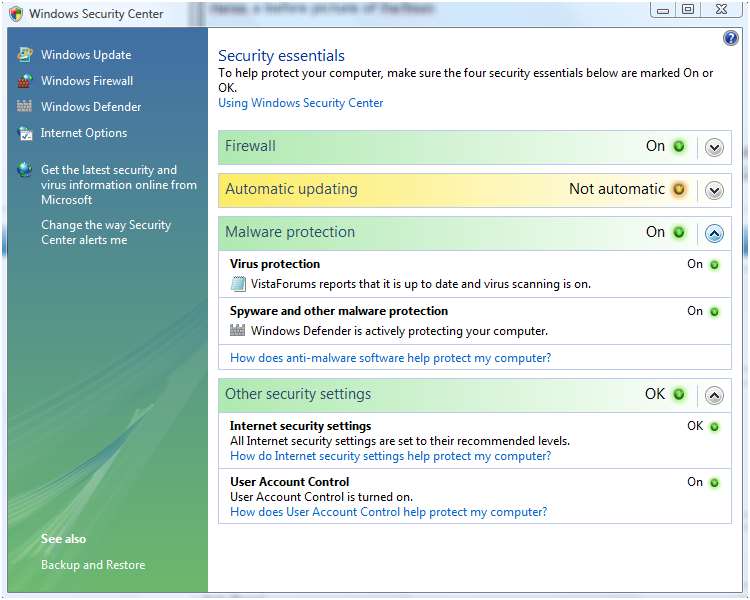The width and height of the screenshot is (750, 600).
Task: Click the Not automatic status text
Action: pyautogui.click(x=617, y=189)
